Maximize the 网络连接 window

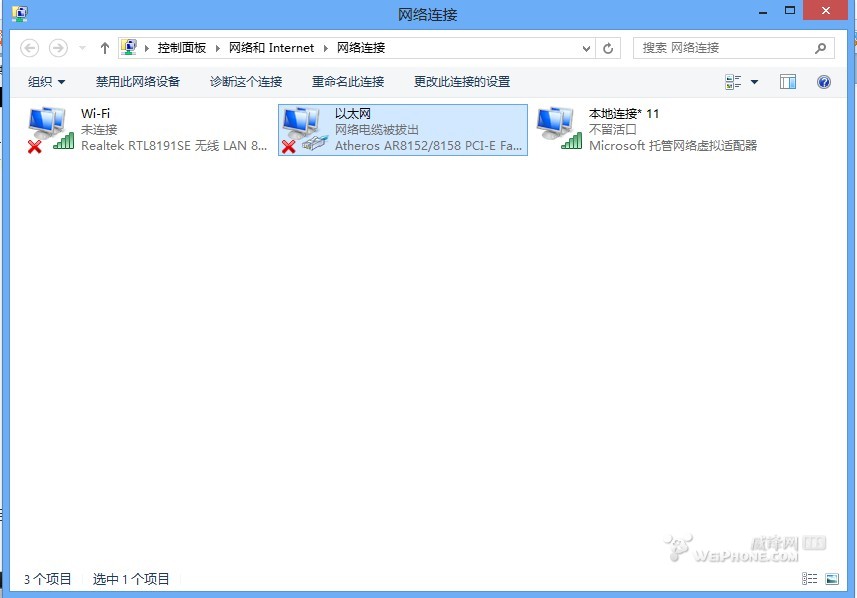click(790, 11)
